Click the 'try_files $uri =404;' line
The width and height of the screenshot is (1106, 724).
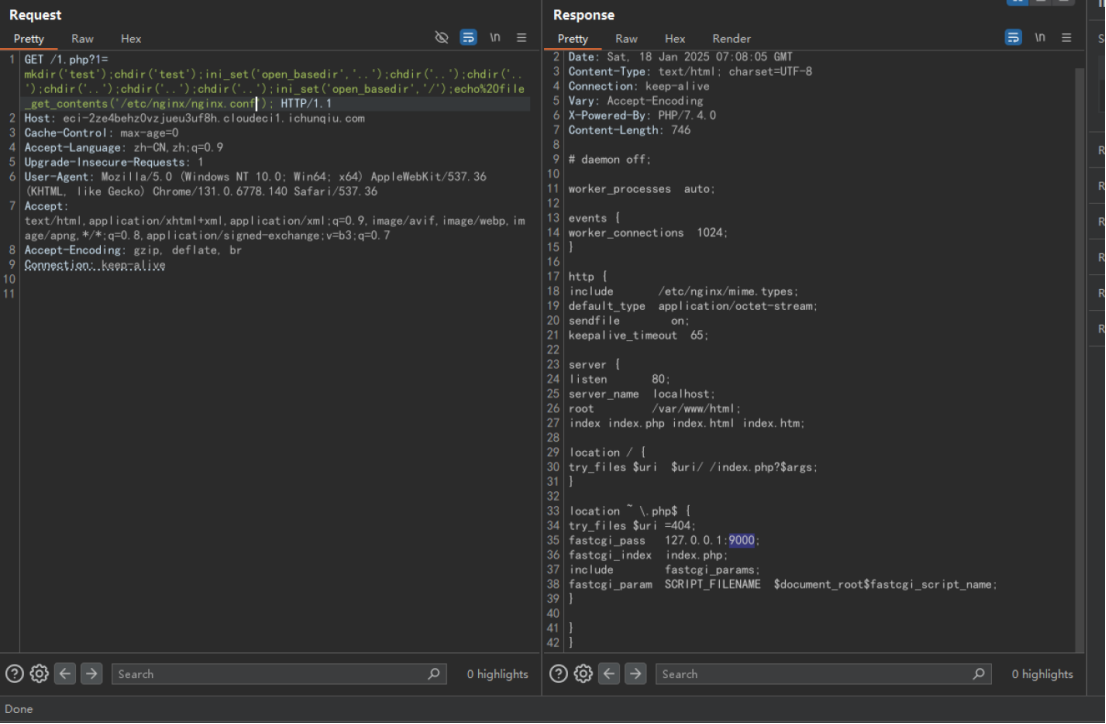pos(633,526)
